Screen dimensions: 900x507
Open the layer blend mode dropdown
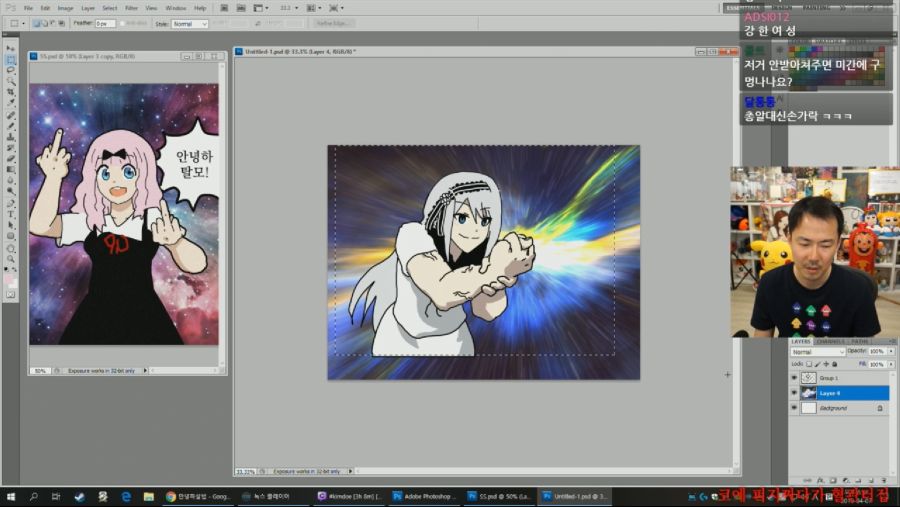click(x=816, y=352)
